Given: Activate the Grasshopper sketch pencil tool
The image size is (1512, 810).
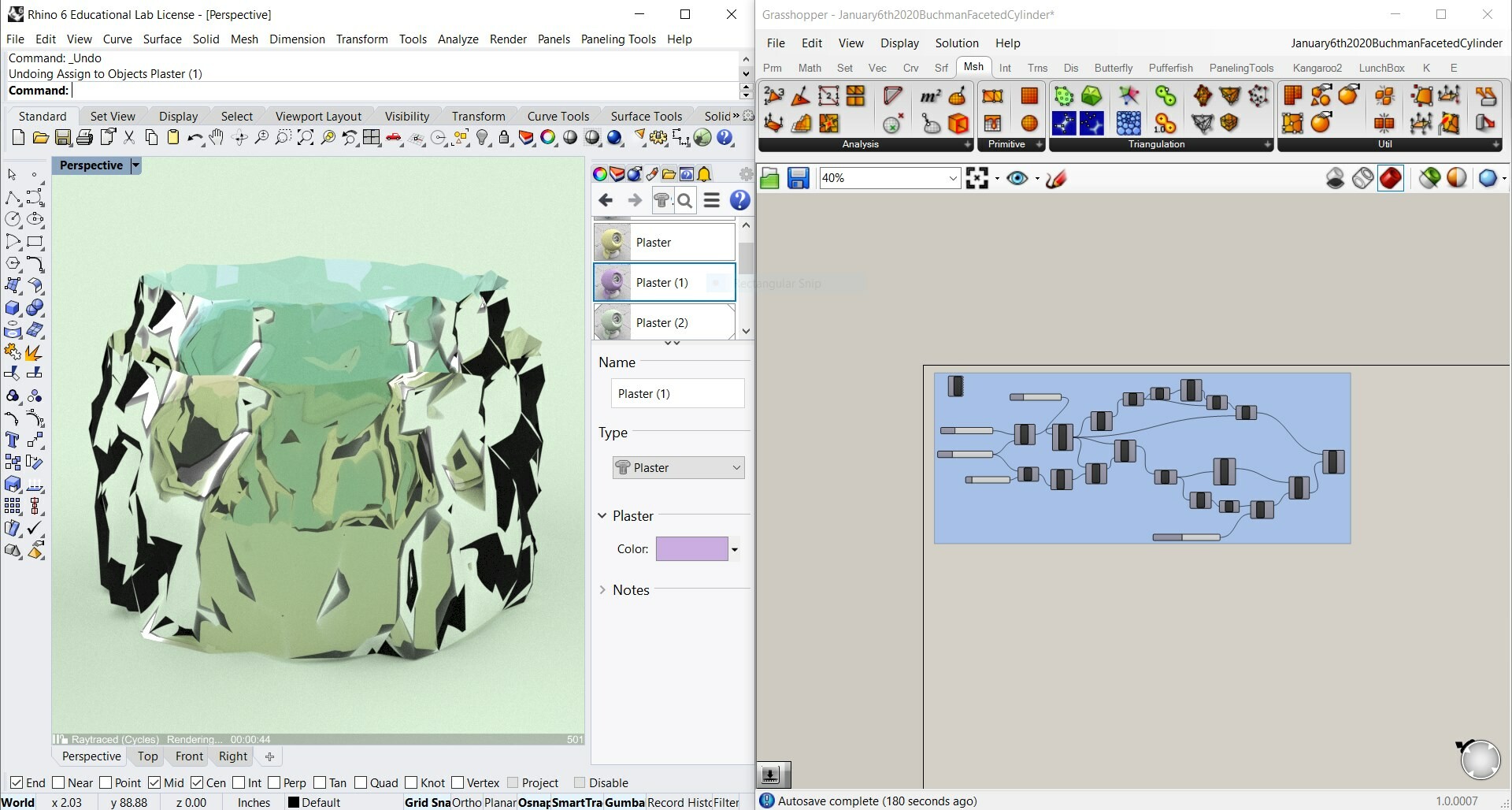Looking at the screenshot, I should tap(1057, 178).
